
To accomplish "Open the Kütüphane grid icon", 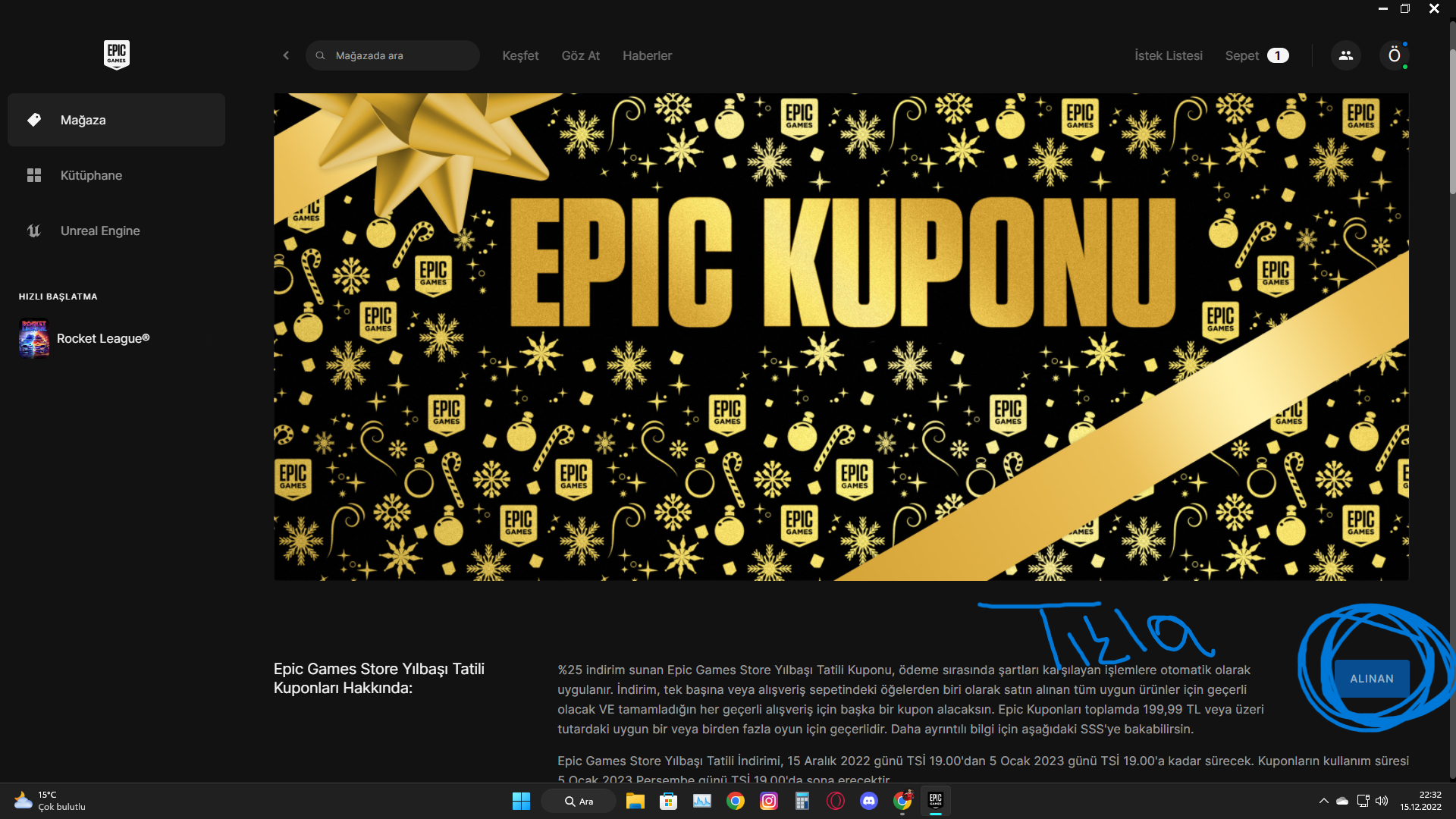I will pos(34,175).
